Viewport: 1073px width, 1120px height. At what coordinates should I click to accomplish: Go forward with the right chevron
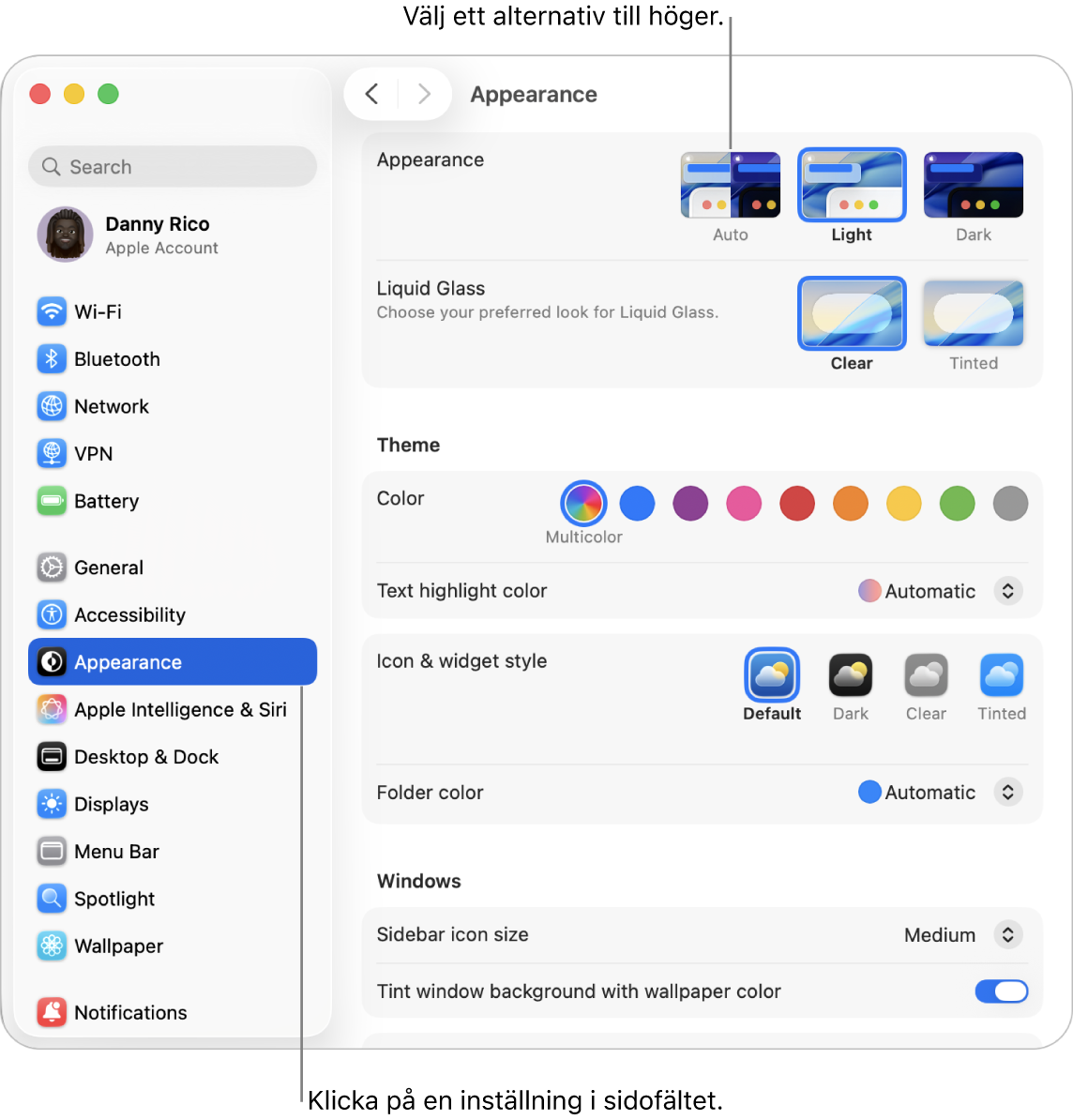click(424, 94)
